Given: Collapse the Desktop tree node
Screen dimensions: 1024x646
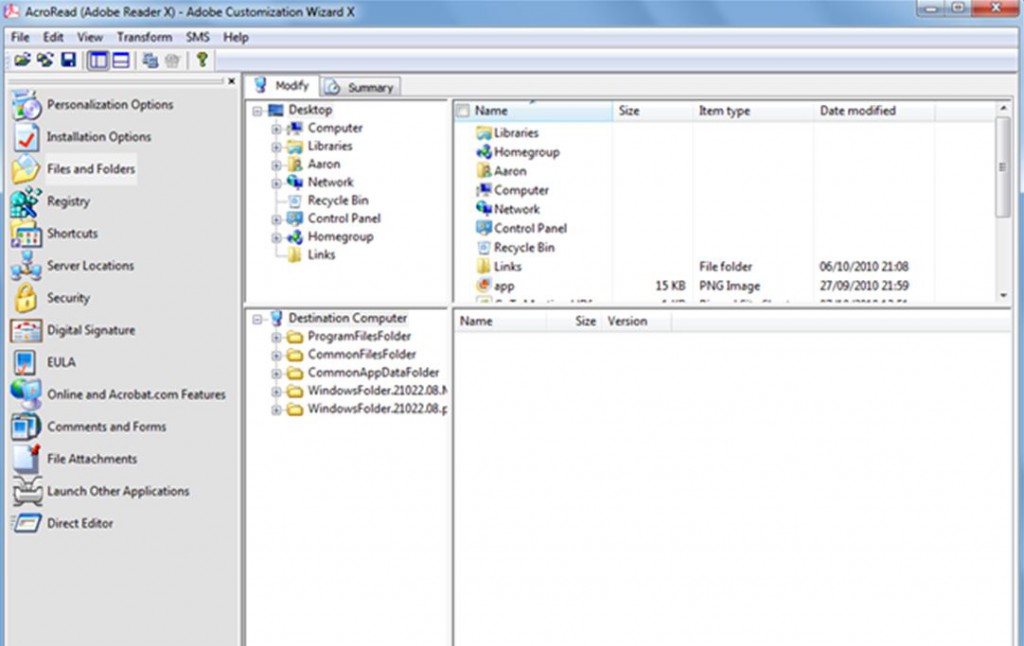Looking at the screenshot, I should point(257,111).
